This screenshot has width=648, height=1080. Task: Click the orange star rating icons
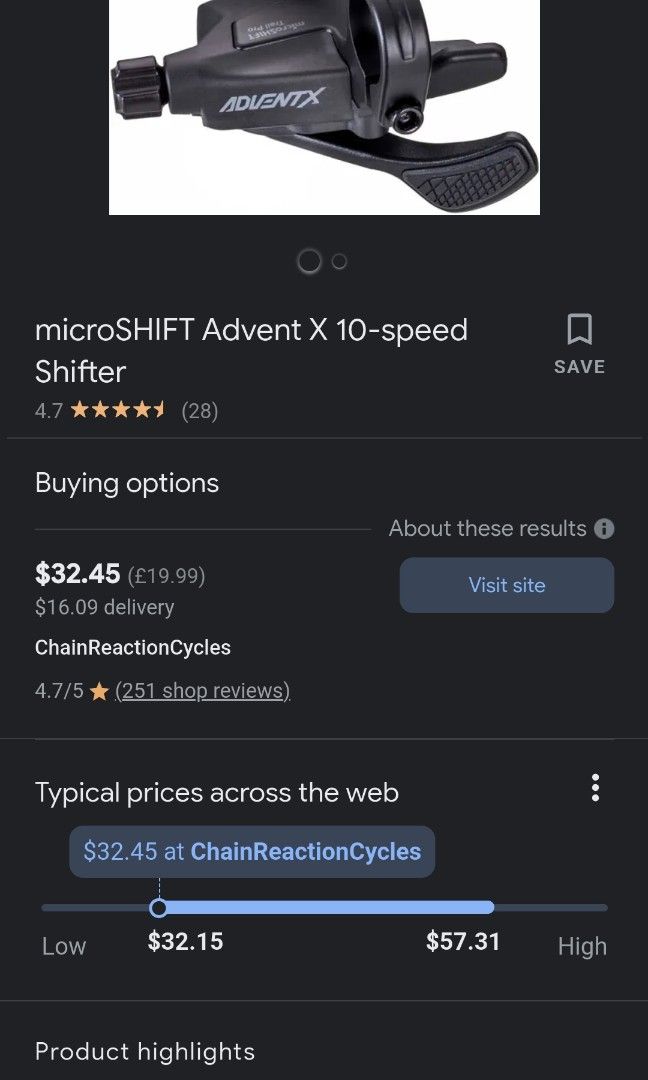tap(118, 411)
